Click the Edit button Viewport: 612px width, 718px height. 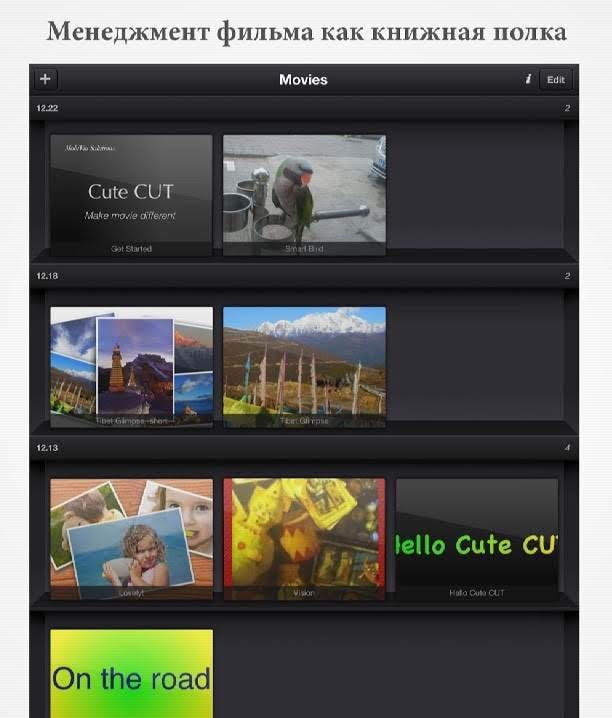click(x=556, y=80)
